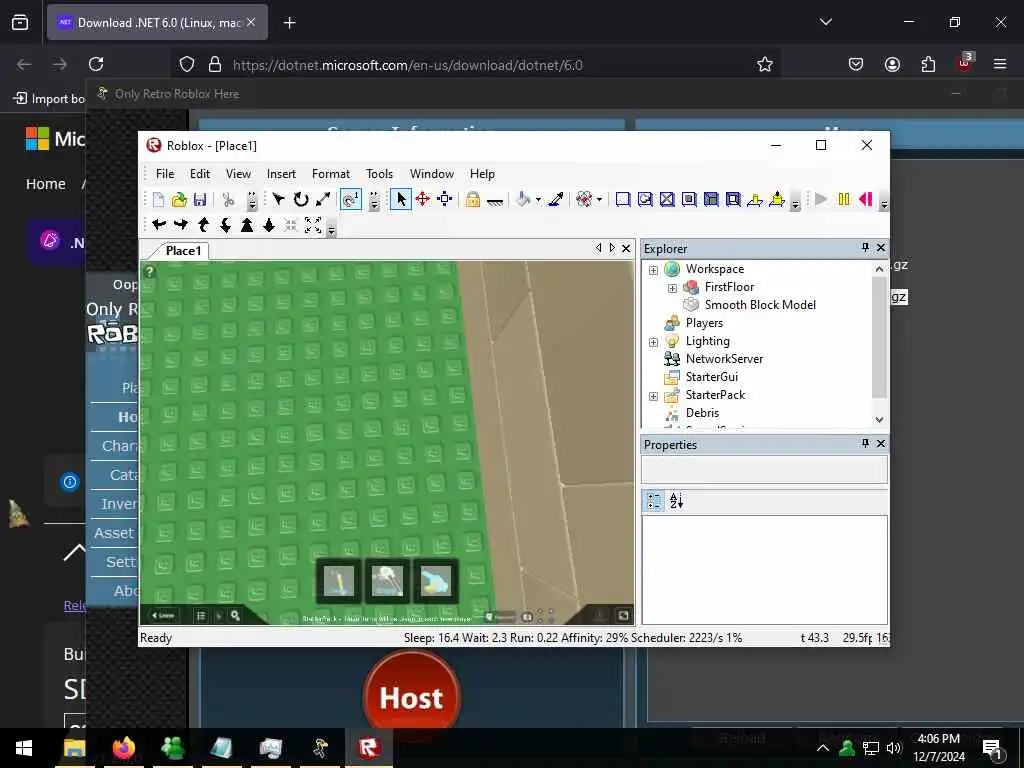The height and width of the screenshot is (768, 1024).
Task: Expand the Workspace tree node
Action: [653, 270]
